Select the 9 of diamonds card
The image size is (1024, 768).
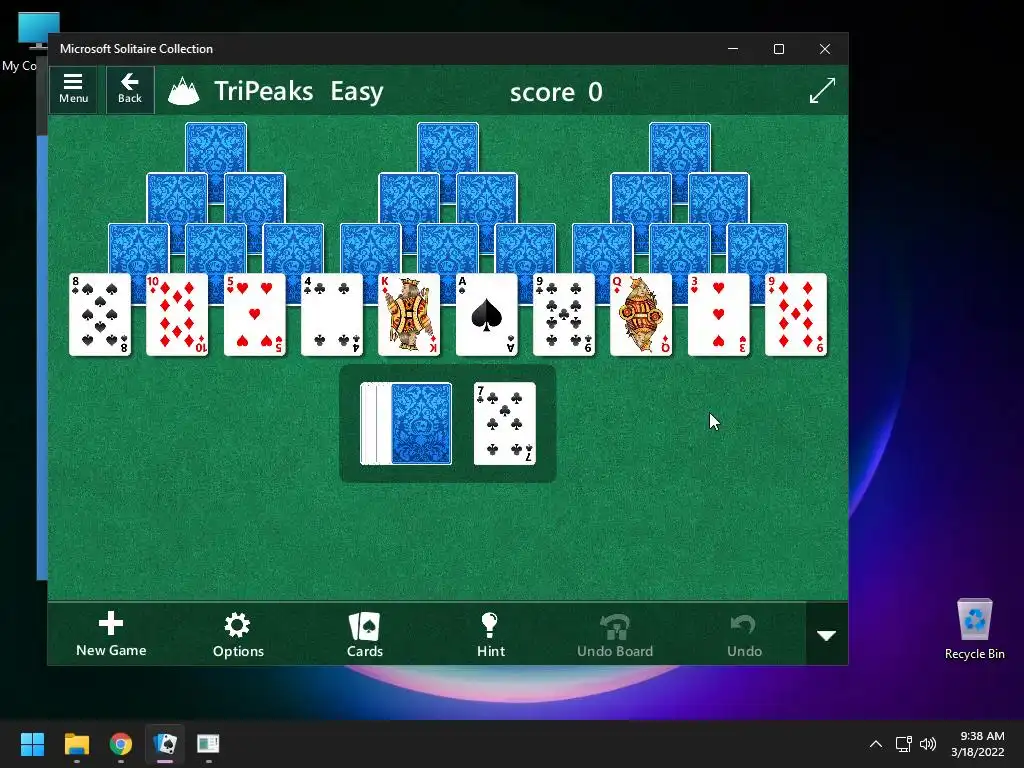click(795, 315)
